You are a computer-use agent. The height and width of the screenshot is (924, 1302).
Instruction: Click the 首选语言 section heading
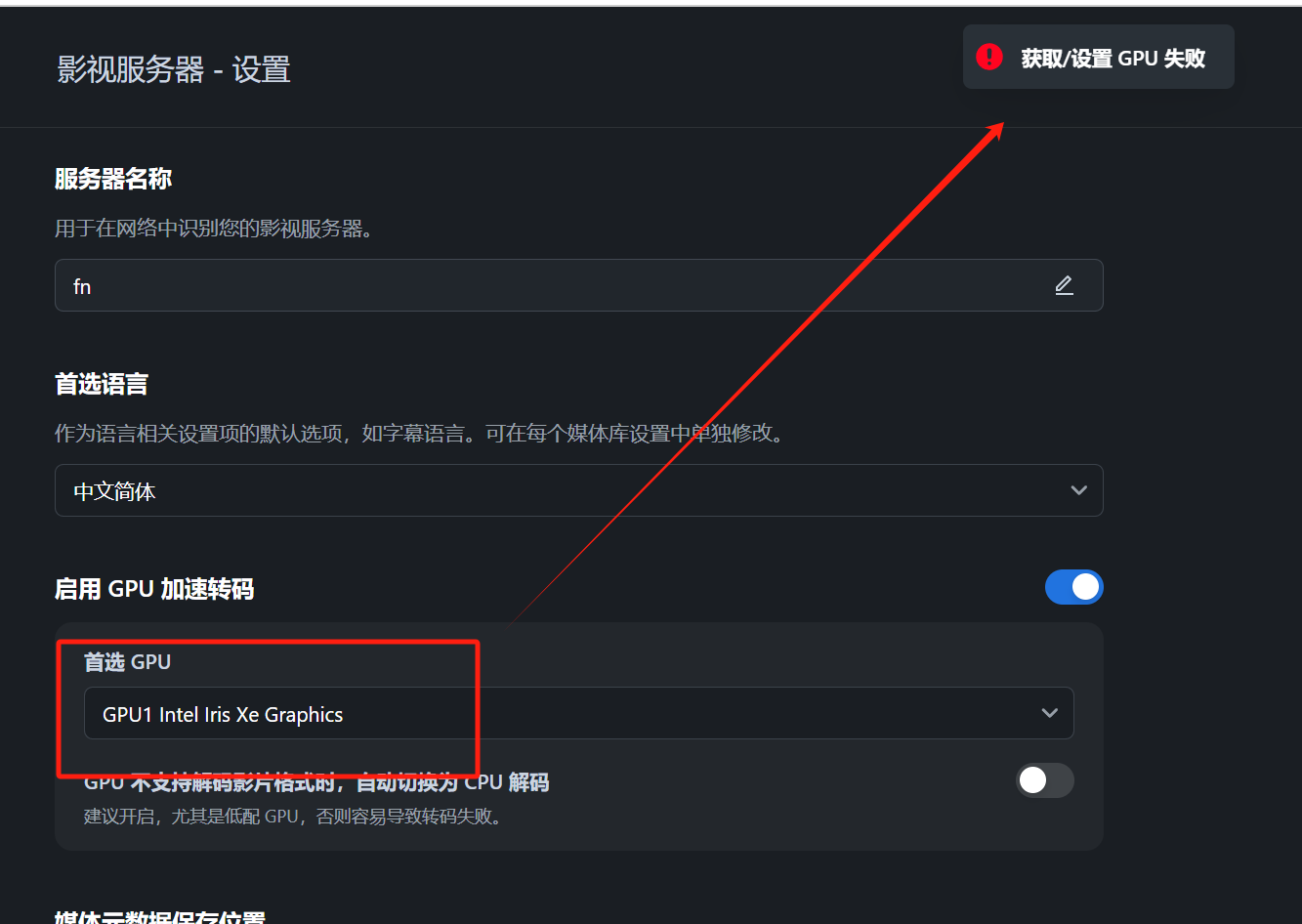click(x=102, y=385)
